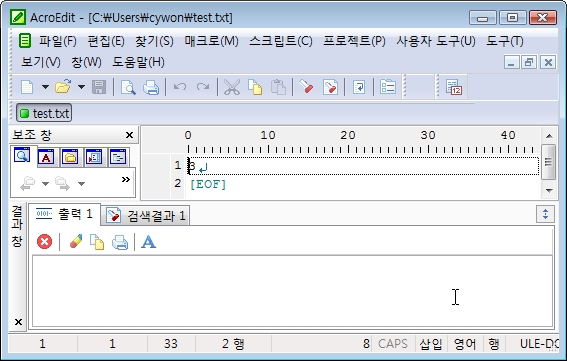Open the 프로젝트(P) menu
567x361 pixels.
(x=354, y=41)
